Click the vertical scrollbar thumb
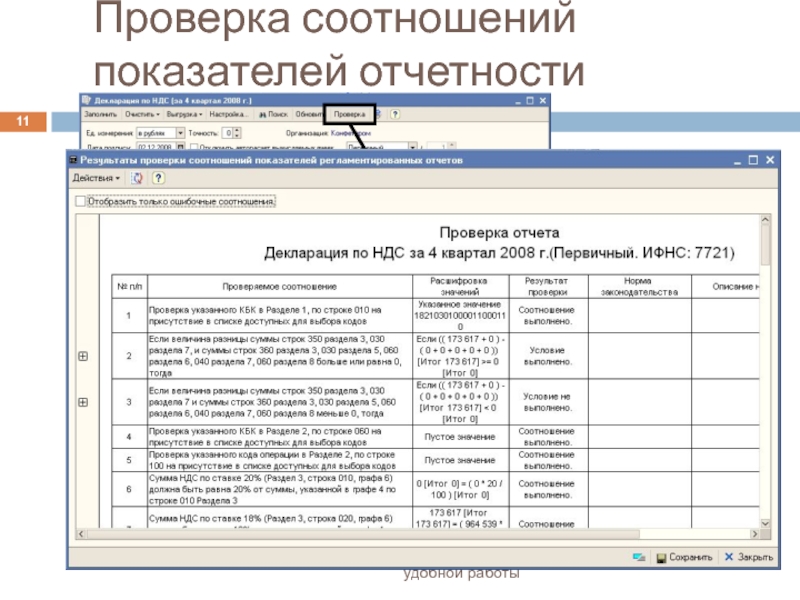This screenshot has height=600, width=800. 765,245
